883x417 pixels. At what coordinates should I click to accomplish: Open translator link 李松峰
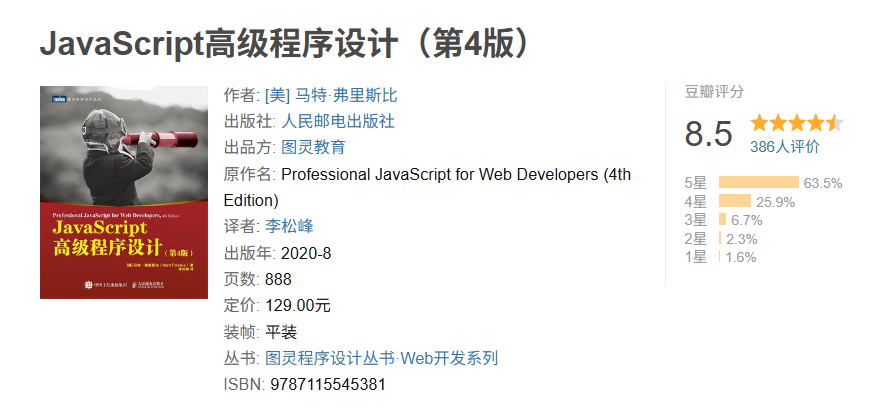[289, 227]
